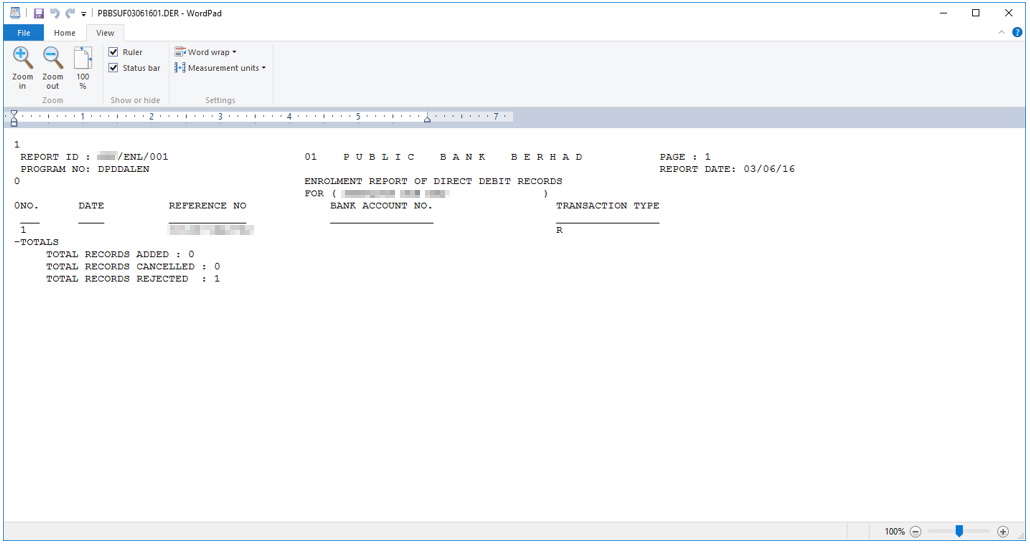Open Customize Quick Access Toolbar arrow
This screenshot has width=1030, height=544.
coord(83,14)
